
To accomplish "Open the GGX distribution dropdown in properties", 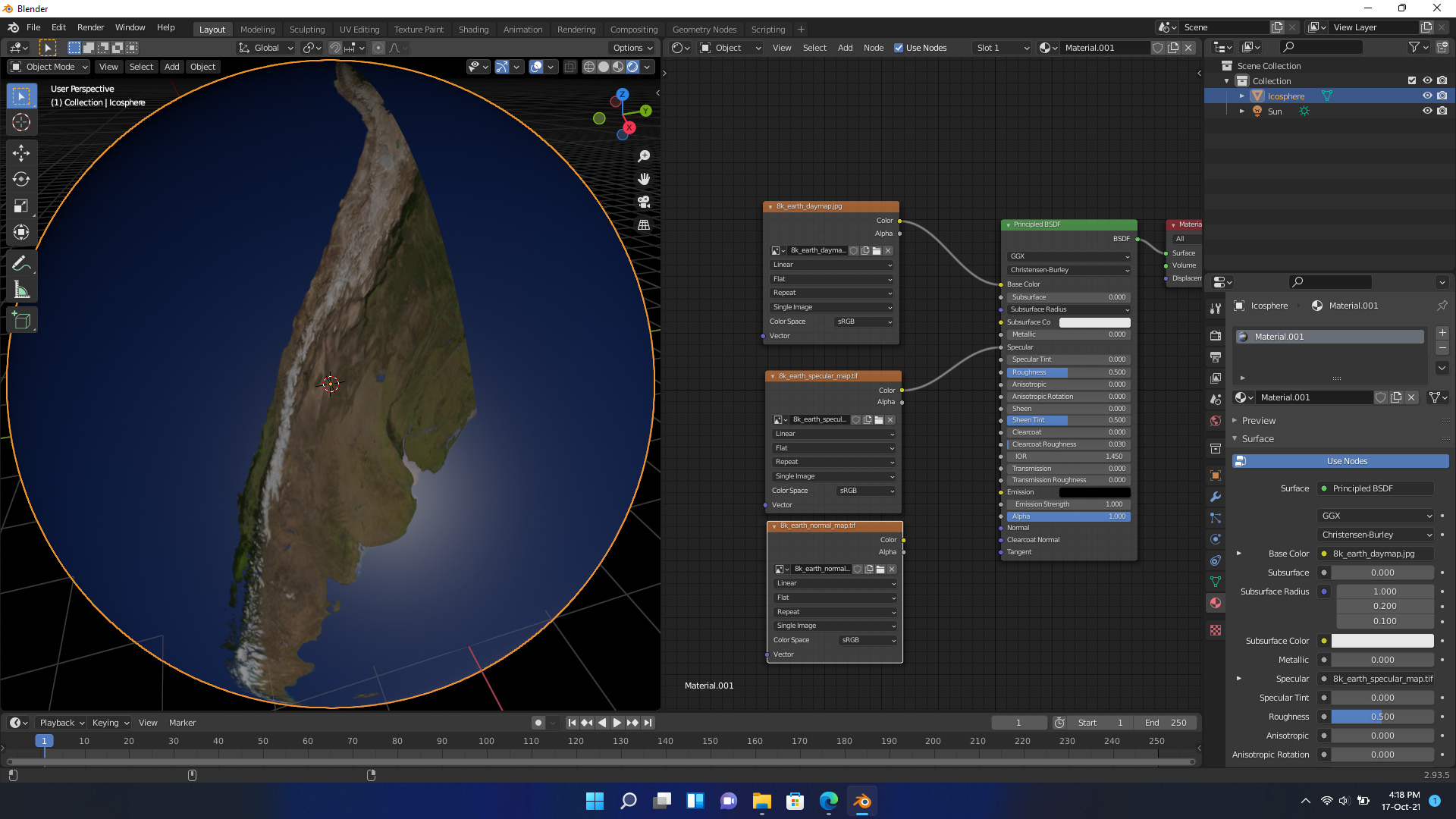I will tap(1376, 516).
